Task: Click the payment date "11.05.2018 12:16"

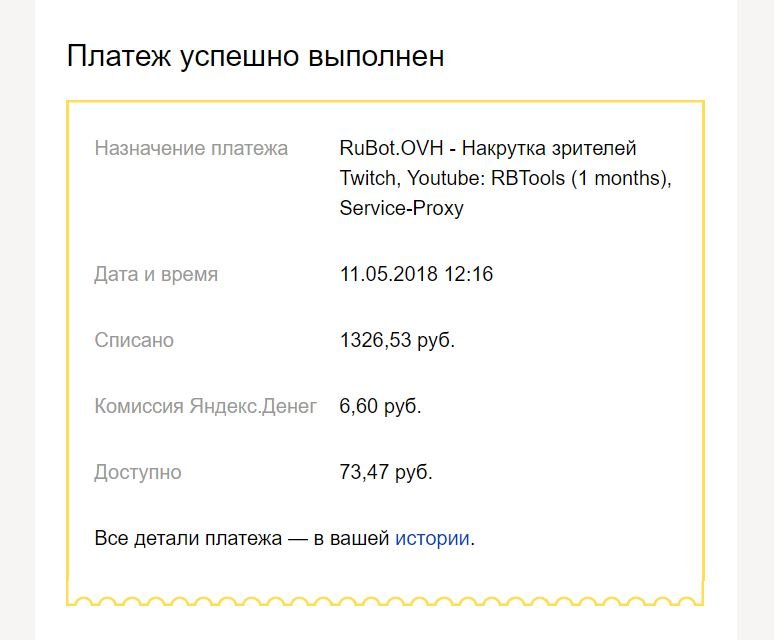Action: [416, 274]
